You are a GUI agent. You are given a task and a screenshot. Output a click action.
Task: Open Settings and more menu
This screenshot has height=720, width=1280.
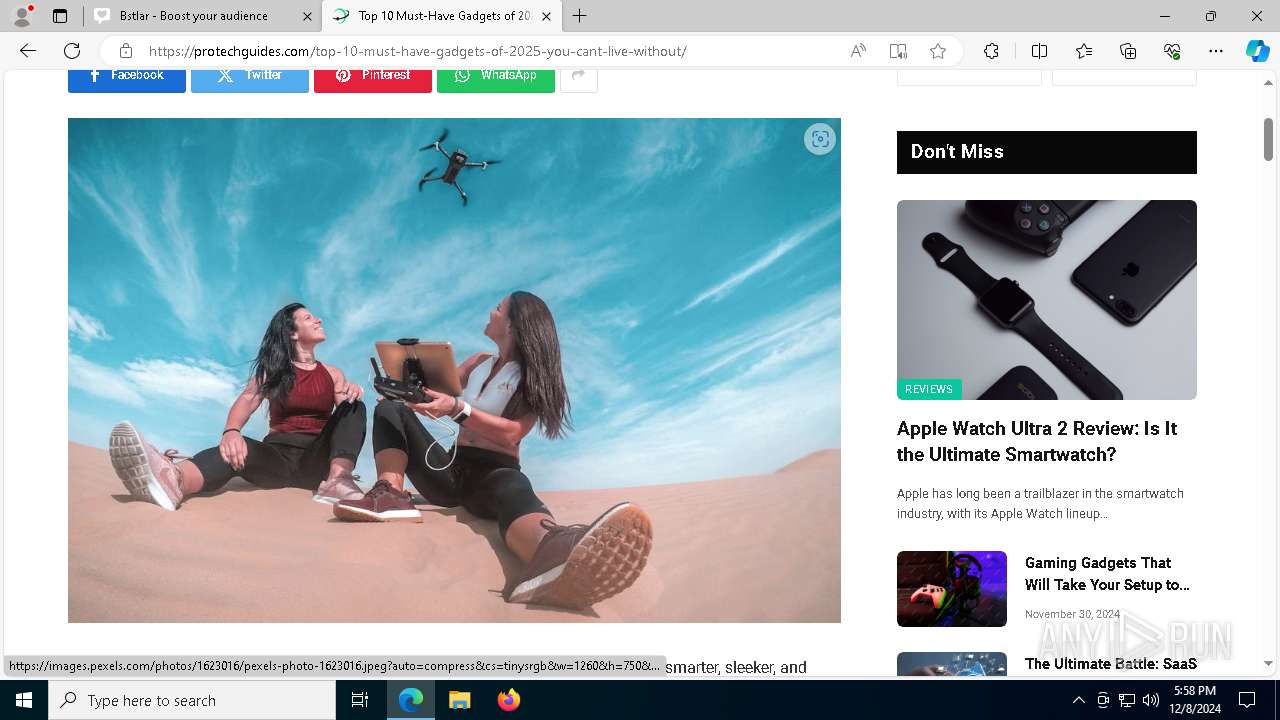pos(1216,51)
